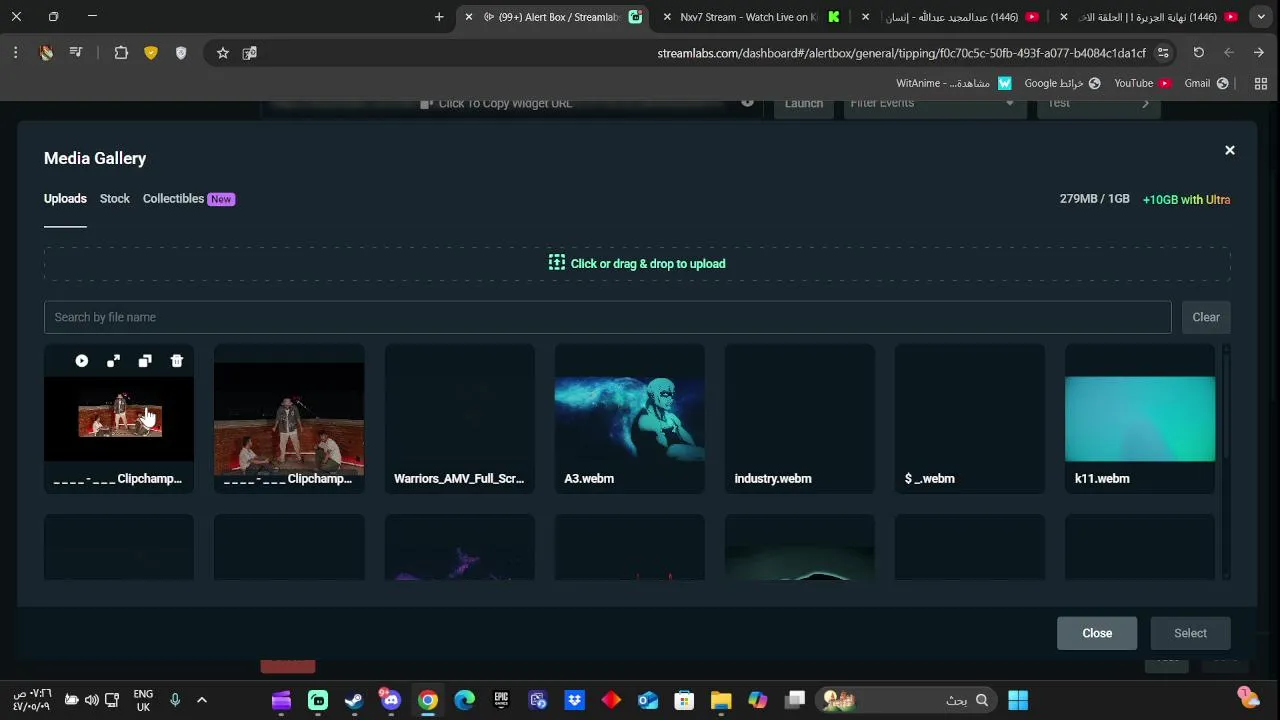Select the A3.webm thumbnail
Screen dimensions: 1280x720
[x=629, y=419]
